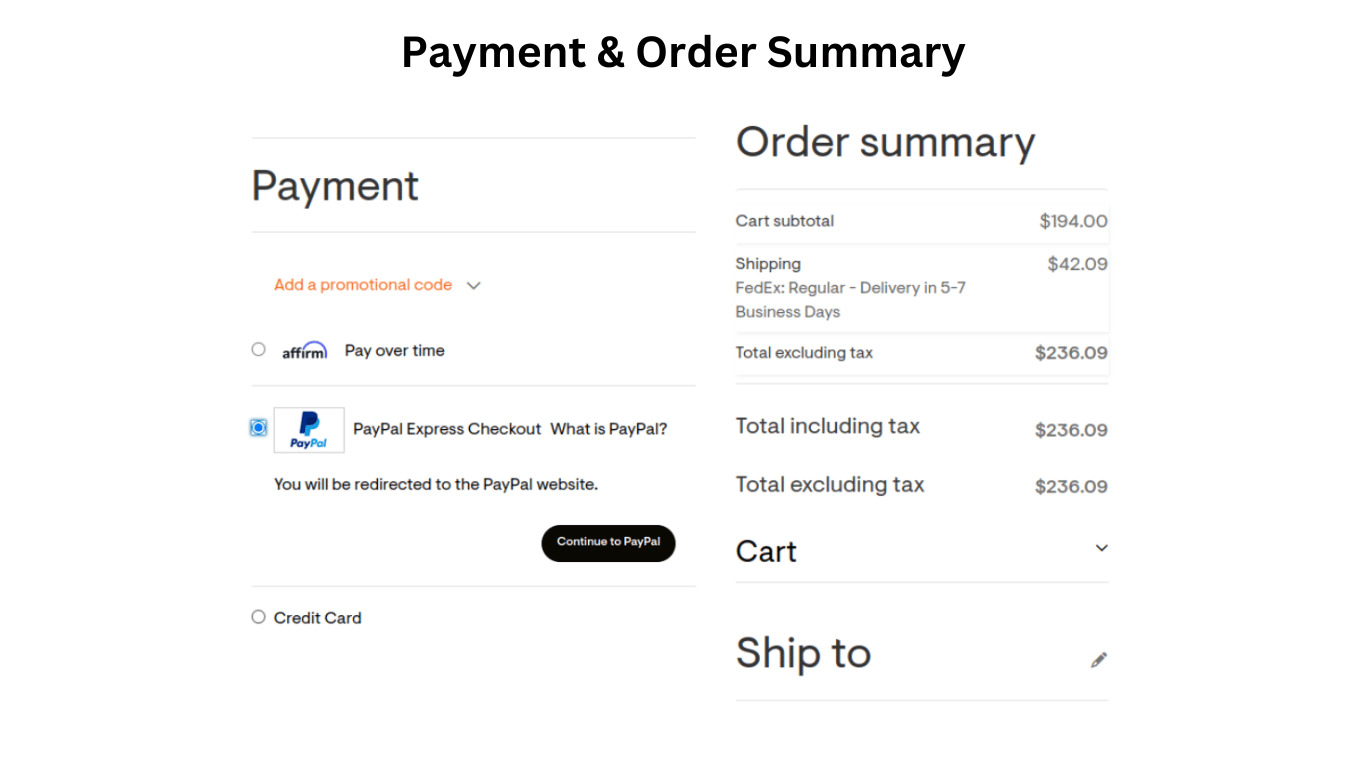Choose the Credit Card radio button
This screenshot has height=768, width=1366.
(x=259, y=617)
